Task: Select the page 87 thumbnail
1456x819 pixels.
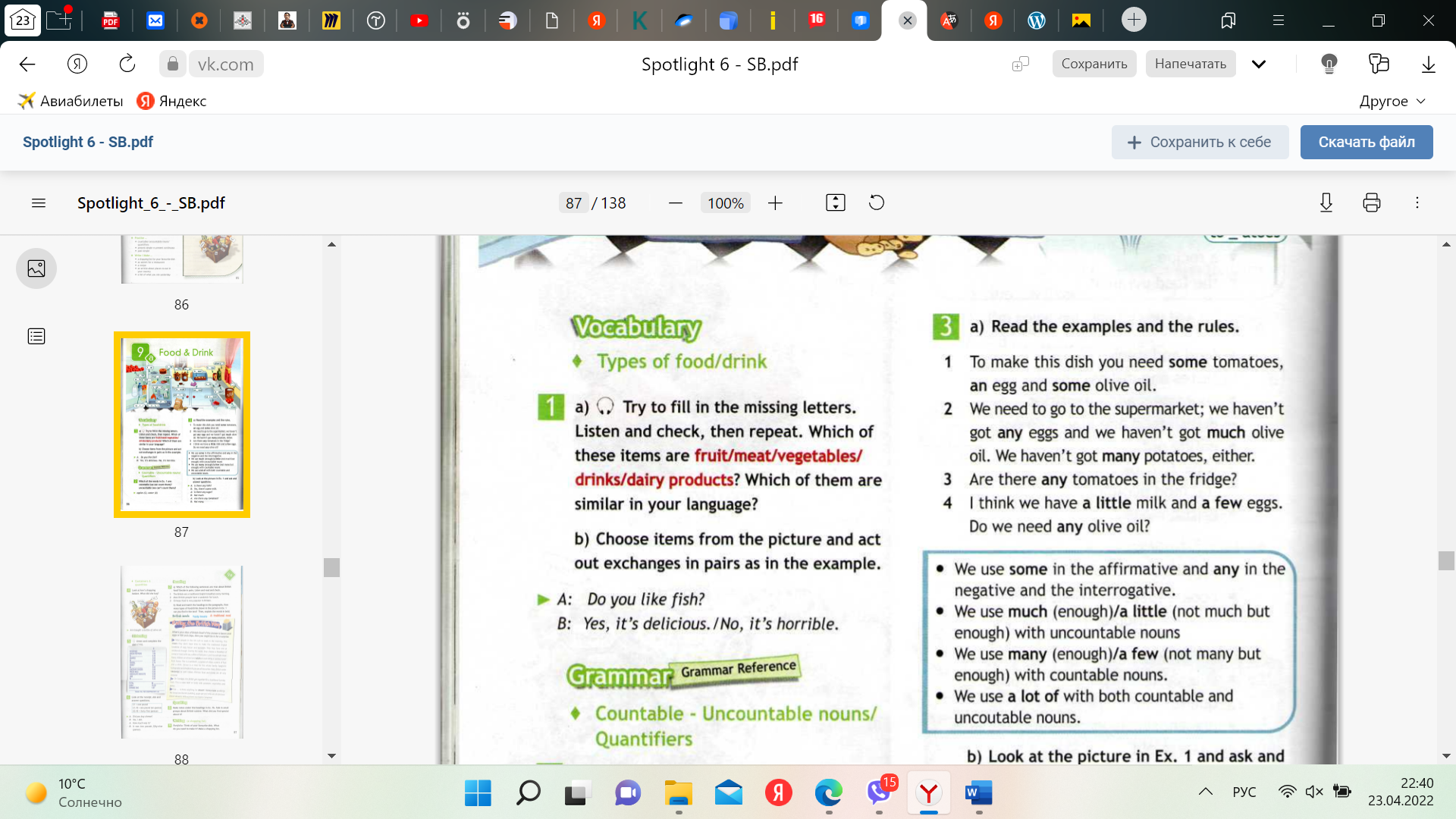Action: pyautogui.click(x=182, y=425)
